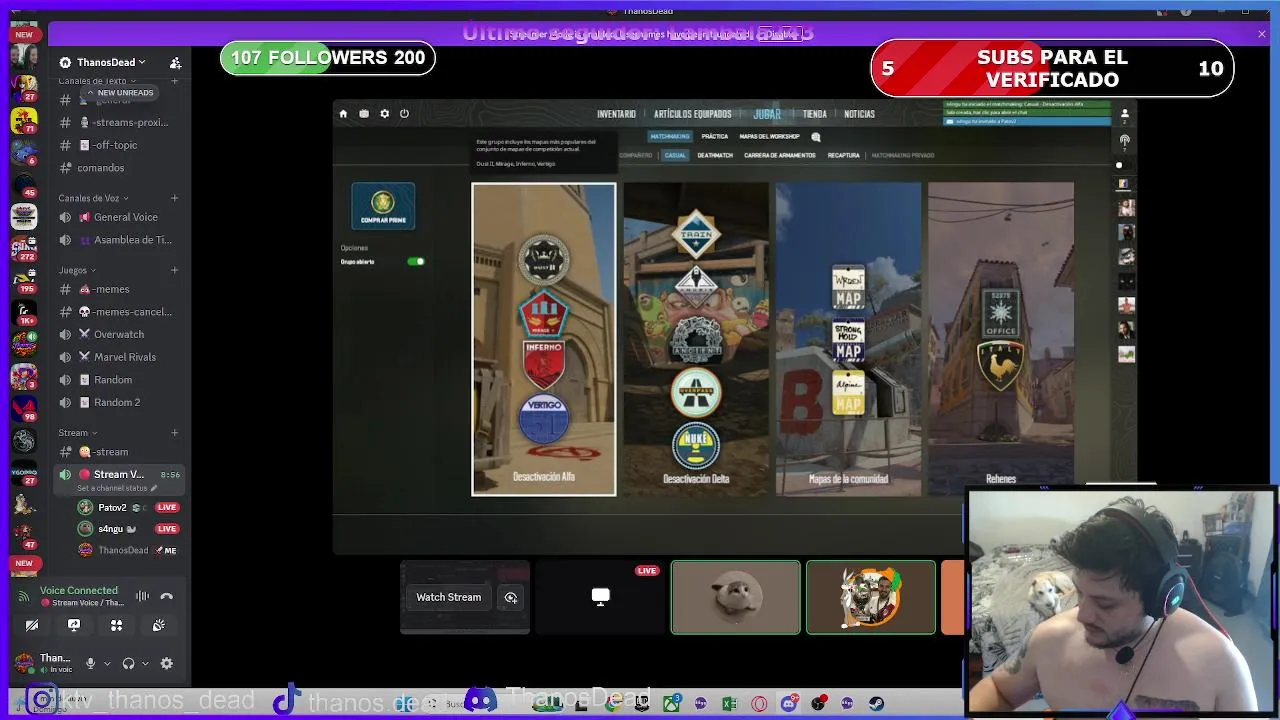Open Excel from the taskbar

tap(729, 704)
